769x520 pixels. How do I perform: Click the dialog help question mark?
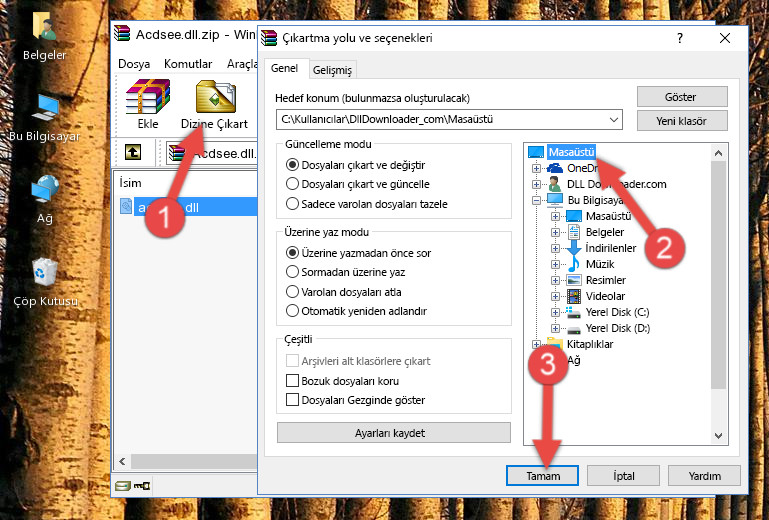click(680, 38)
